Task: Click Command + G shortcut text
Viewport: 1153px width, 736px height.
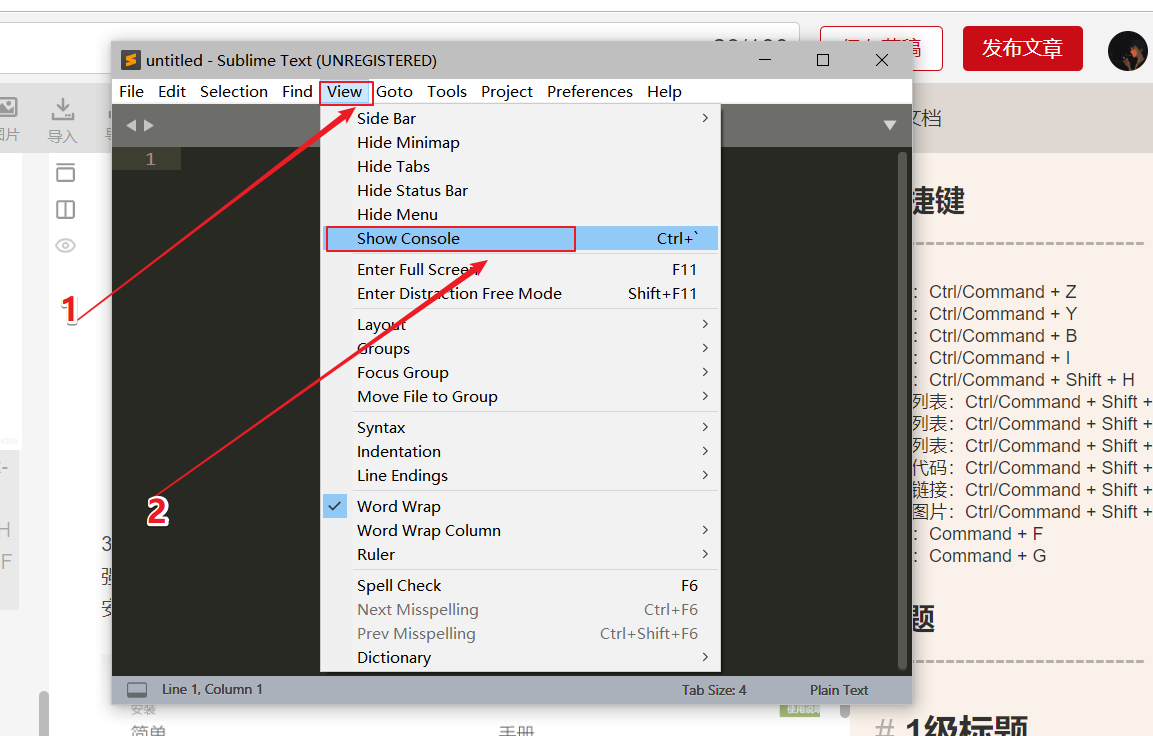Action: 988,556
